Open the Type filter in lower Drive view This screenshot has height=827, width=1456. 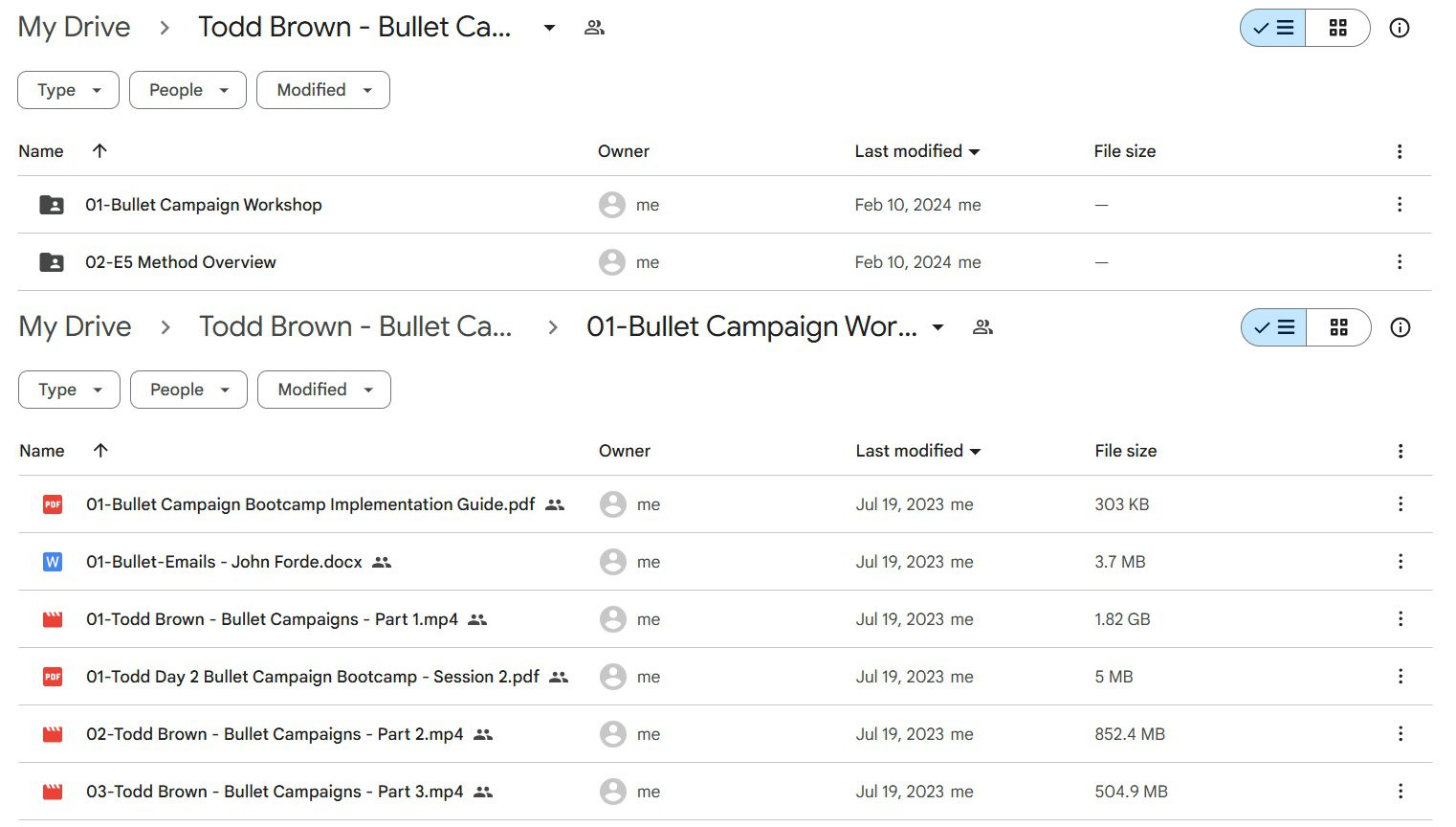point(70,390)
